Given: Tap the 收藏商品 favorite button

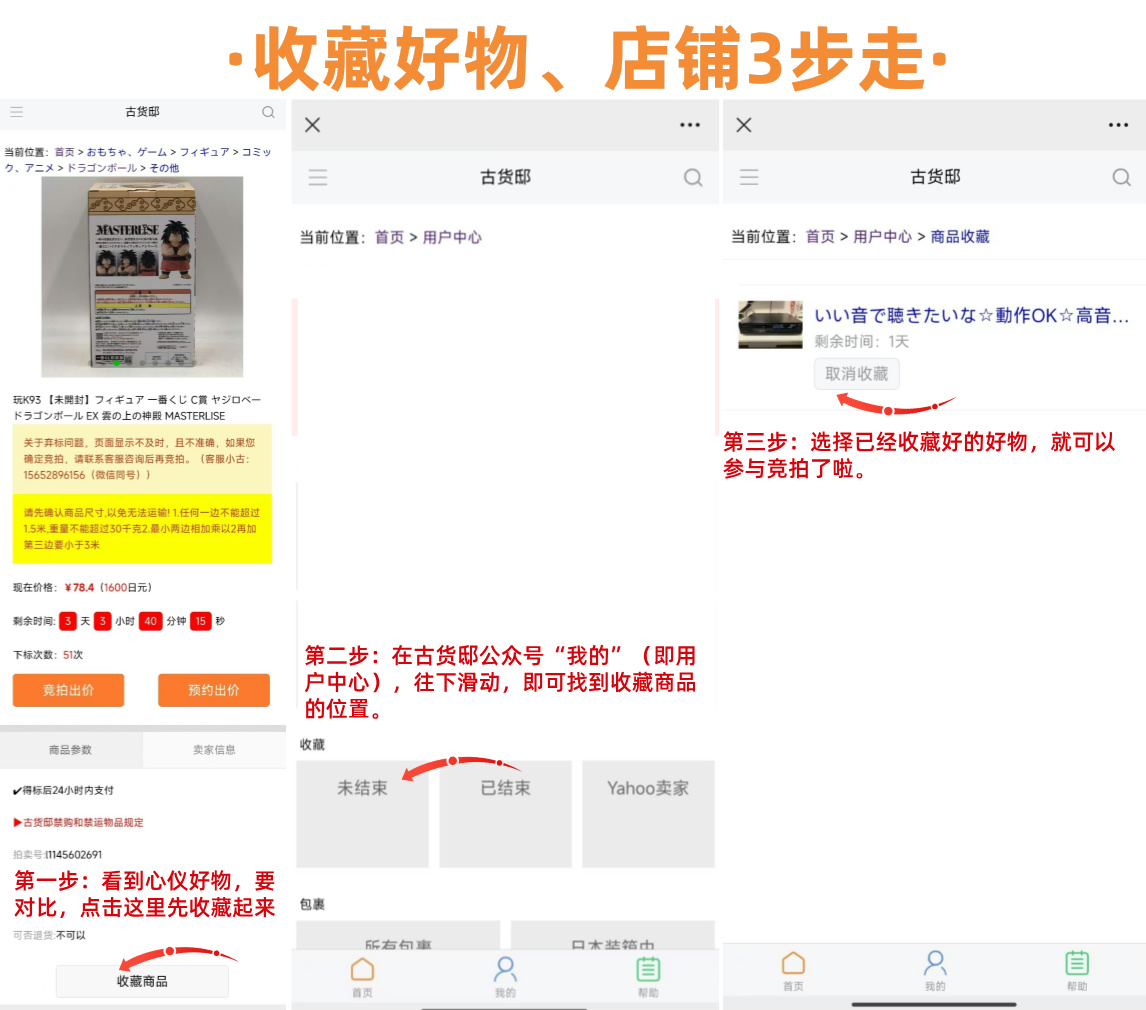Looking at the screenshot, I should (x=141, y=981).
